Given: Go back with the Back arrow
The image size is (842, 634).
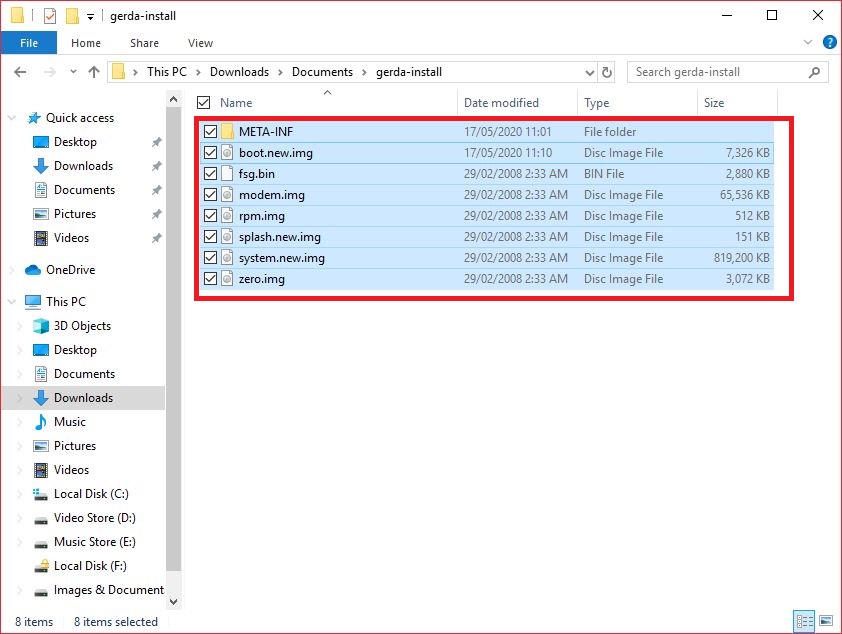Looking at the screenshot, I should tap(20, 72).
